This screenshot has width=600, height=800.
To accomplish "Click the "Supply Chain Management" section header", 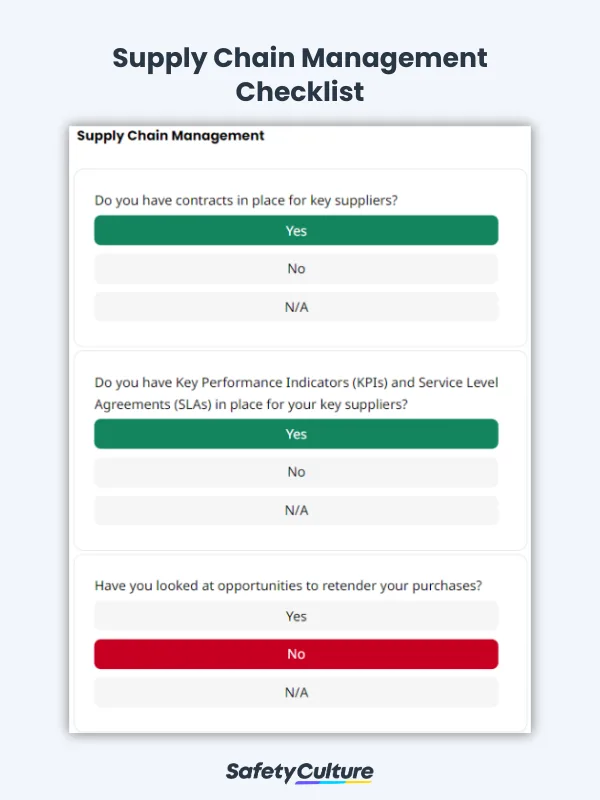I will 170,136.
